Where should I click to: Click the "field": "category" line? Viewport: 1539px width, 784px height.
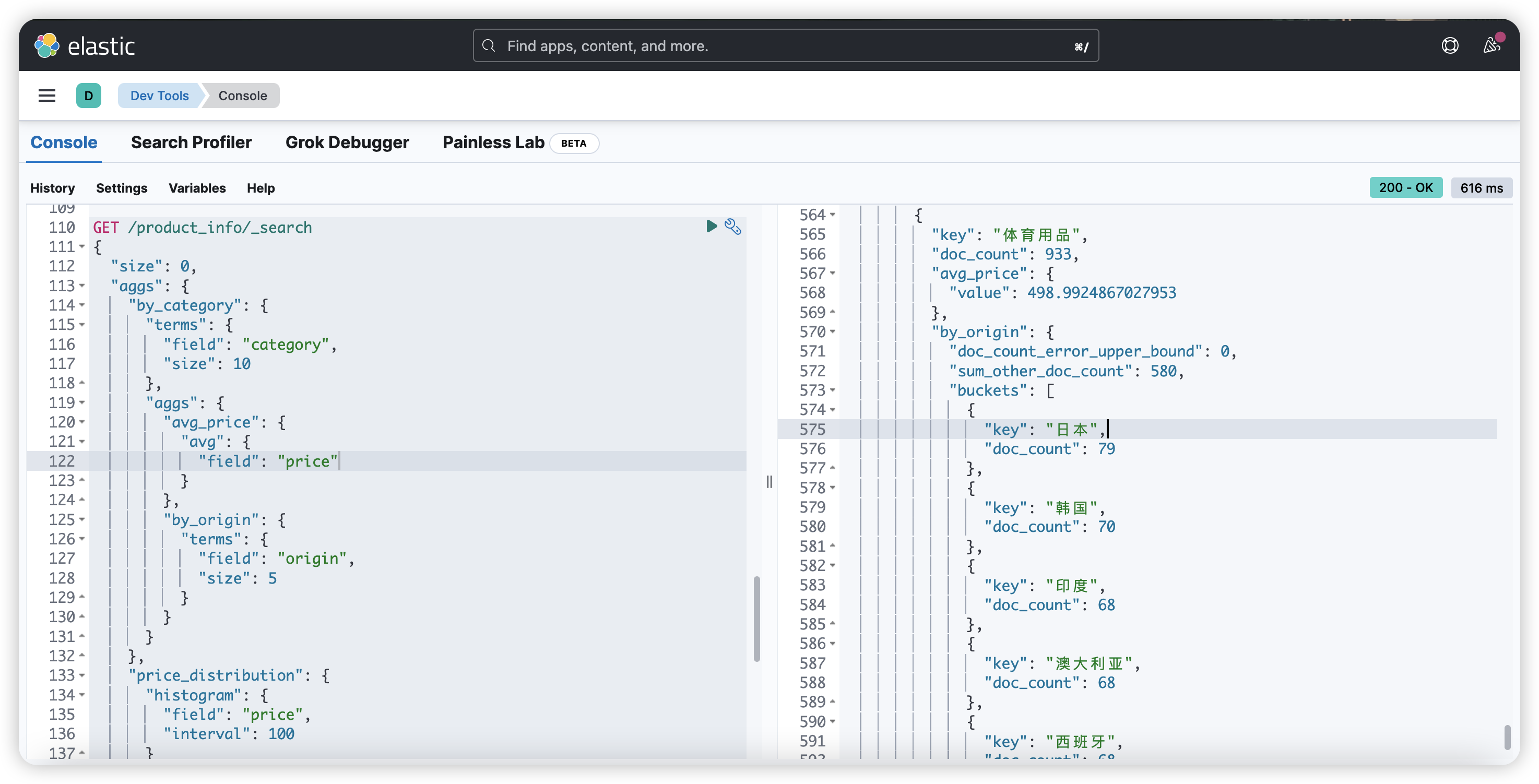pos(251,344)
